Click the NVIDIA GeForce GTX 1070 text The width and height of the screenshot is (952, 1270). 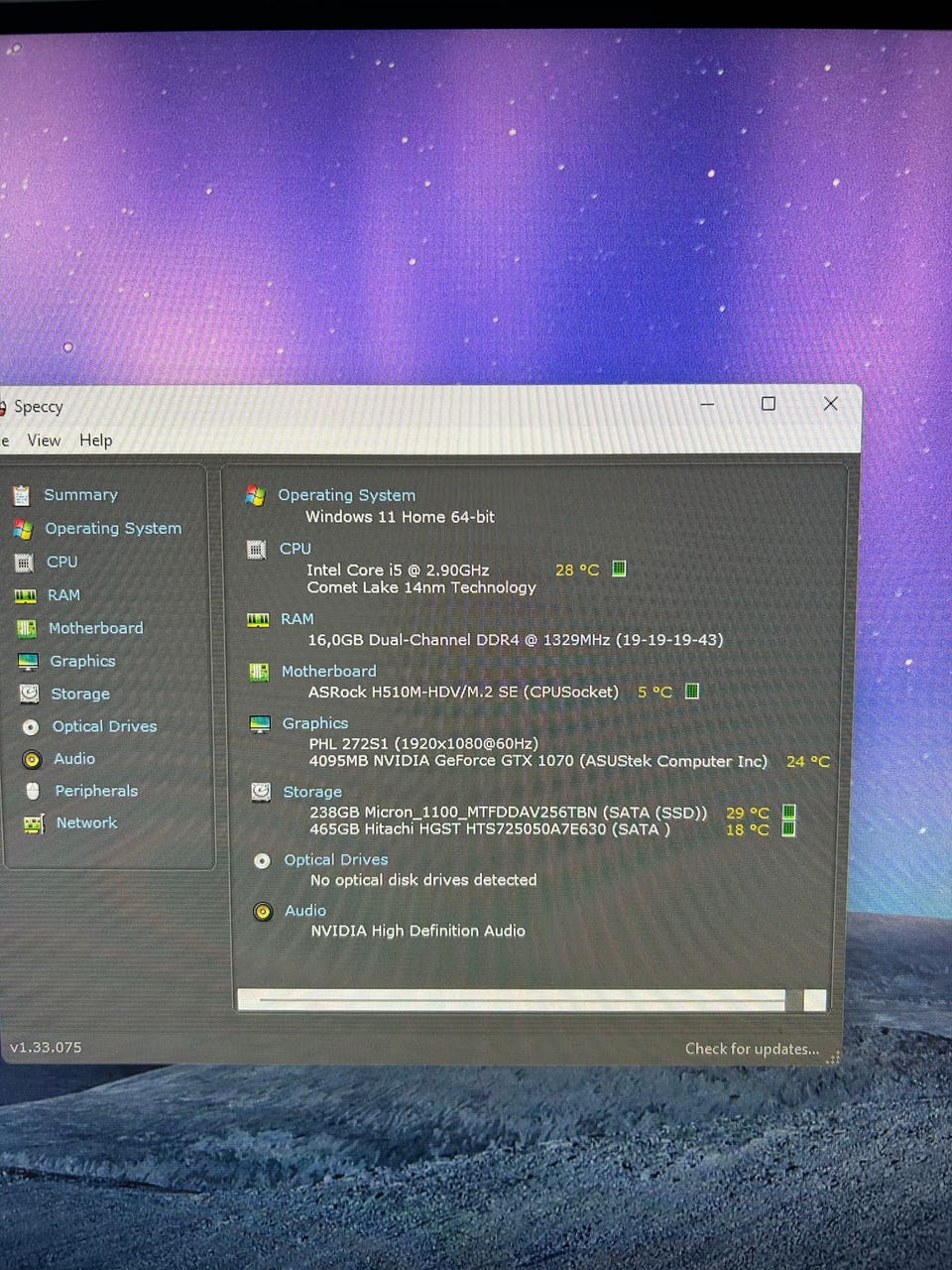tap(538, 761)
